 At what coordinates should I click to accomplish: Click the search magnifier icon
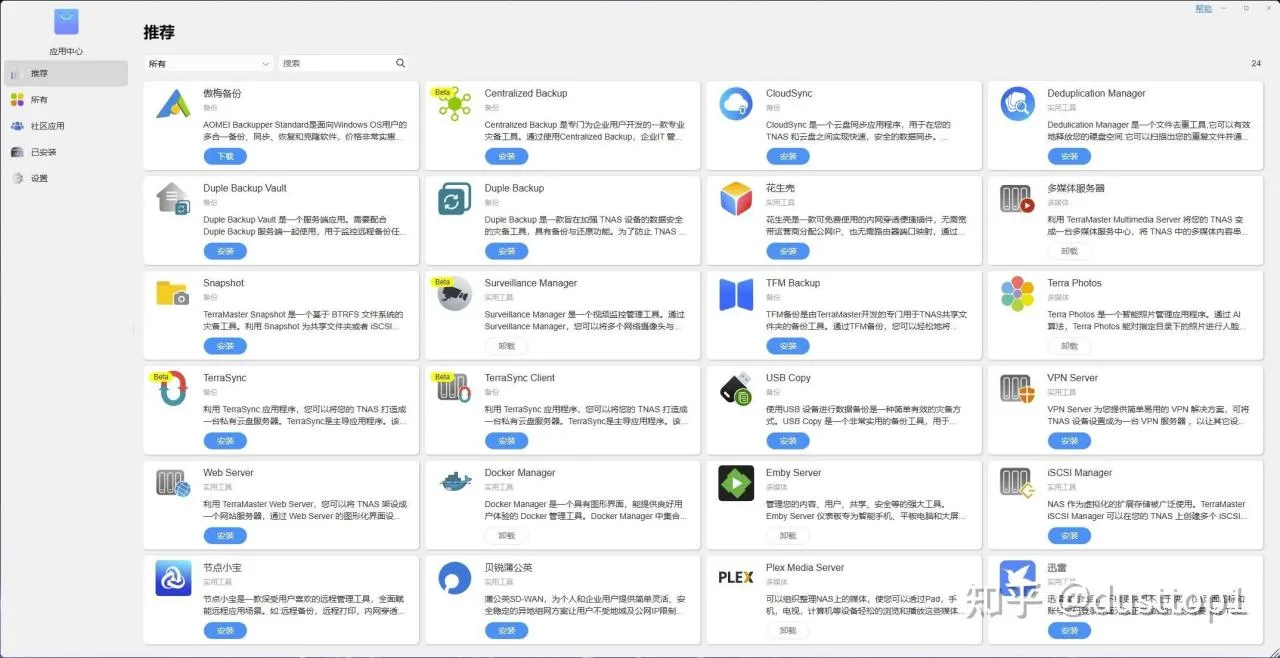400,63
